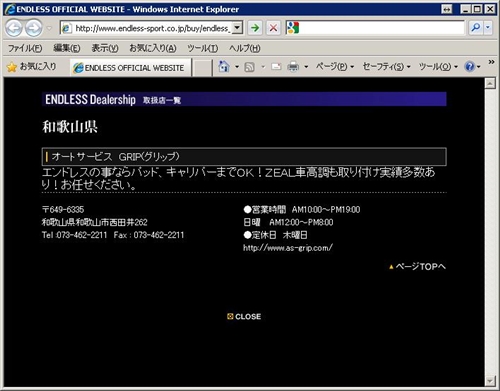Click the scrollbar down arrow
This screenshot has height=391, width=500.
click(x=490, y=380)
